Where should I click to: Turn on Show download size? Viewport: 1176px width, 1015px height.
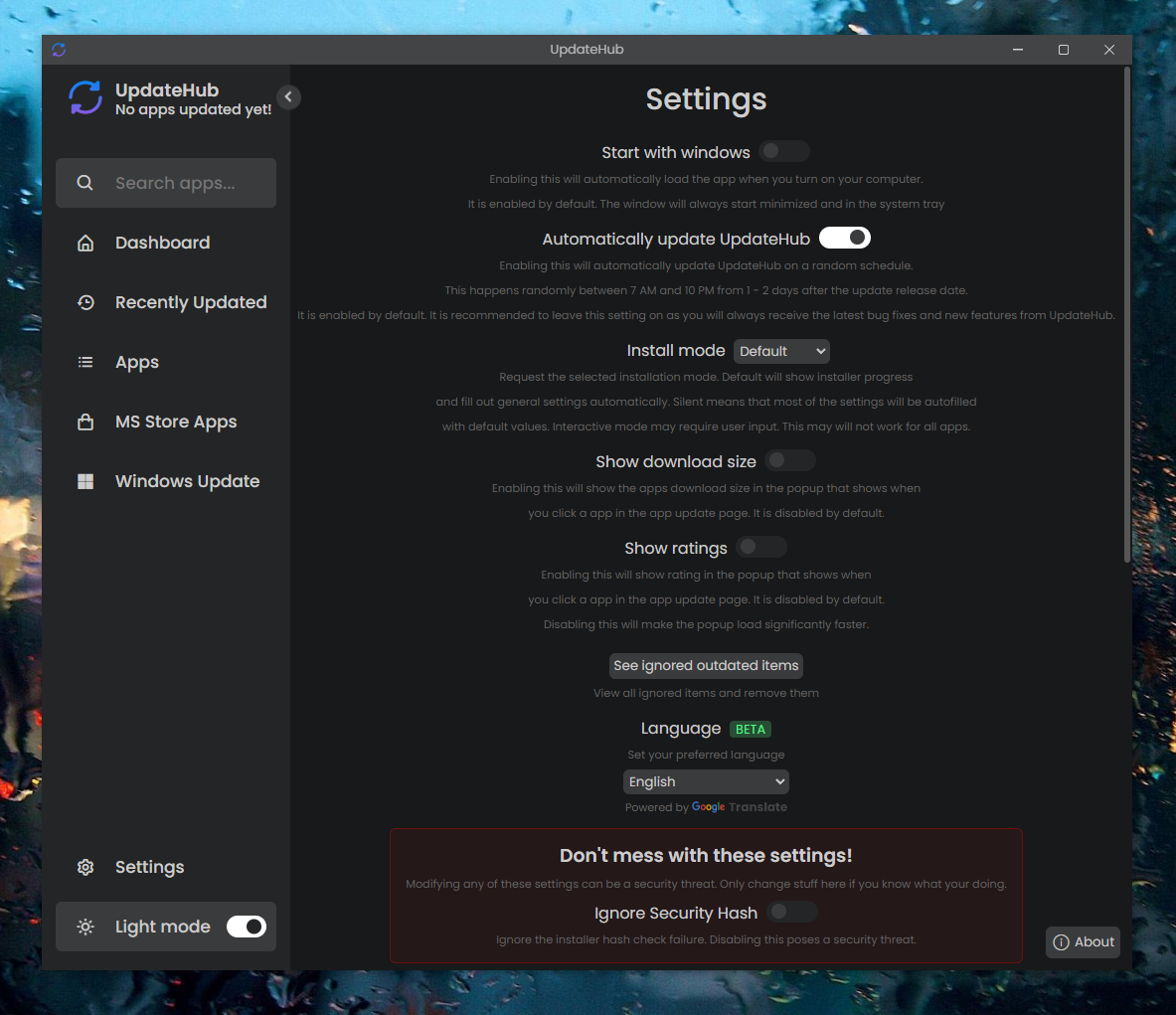coord(789,460)
